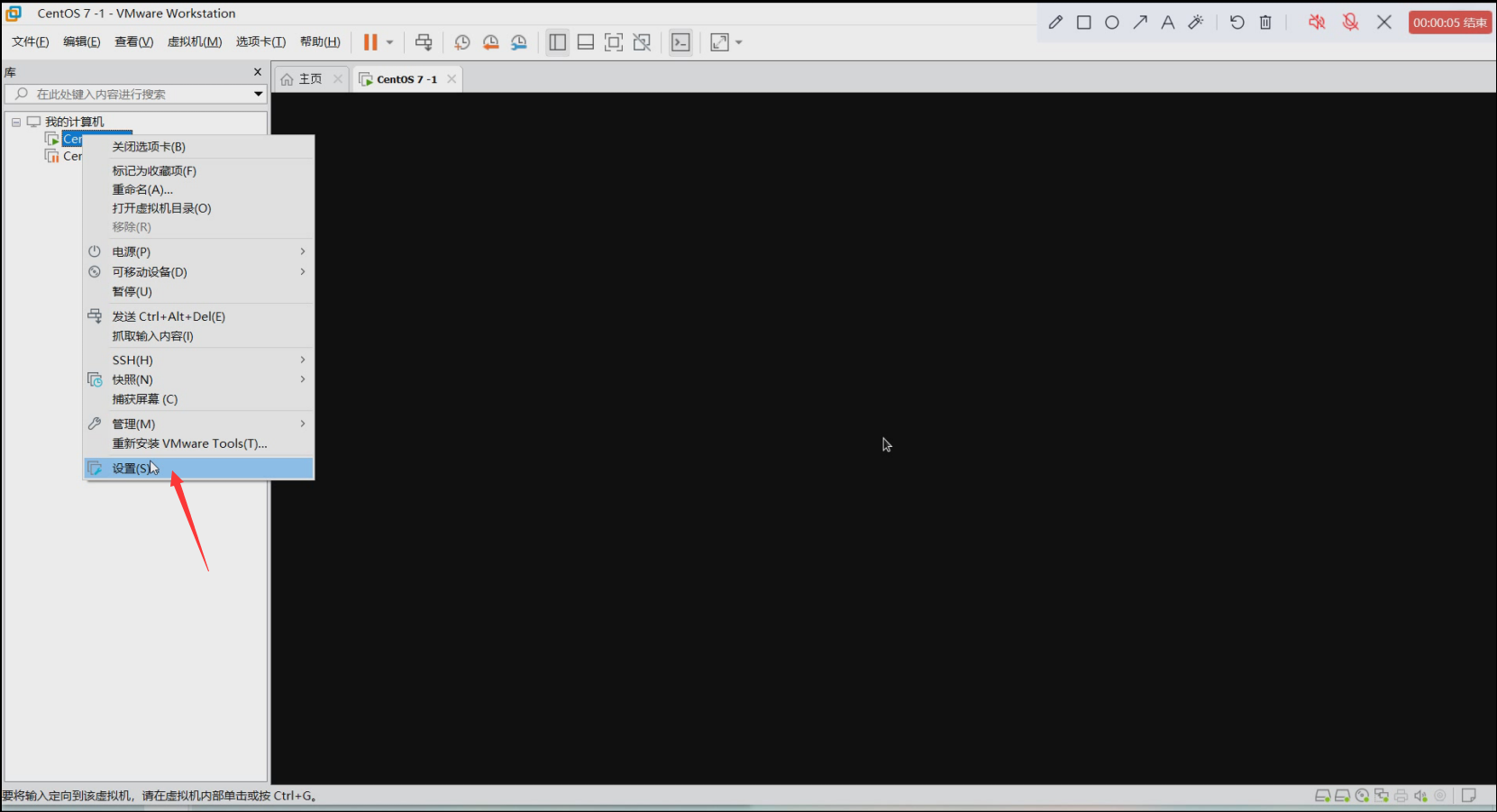Open the 查看(V) menu
The height and width of the screenshot is (812, 1497).
click(133, 42)
